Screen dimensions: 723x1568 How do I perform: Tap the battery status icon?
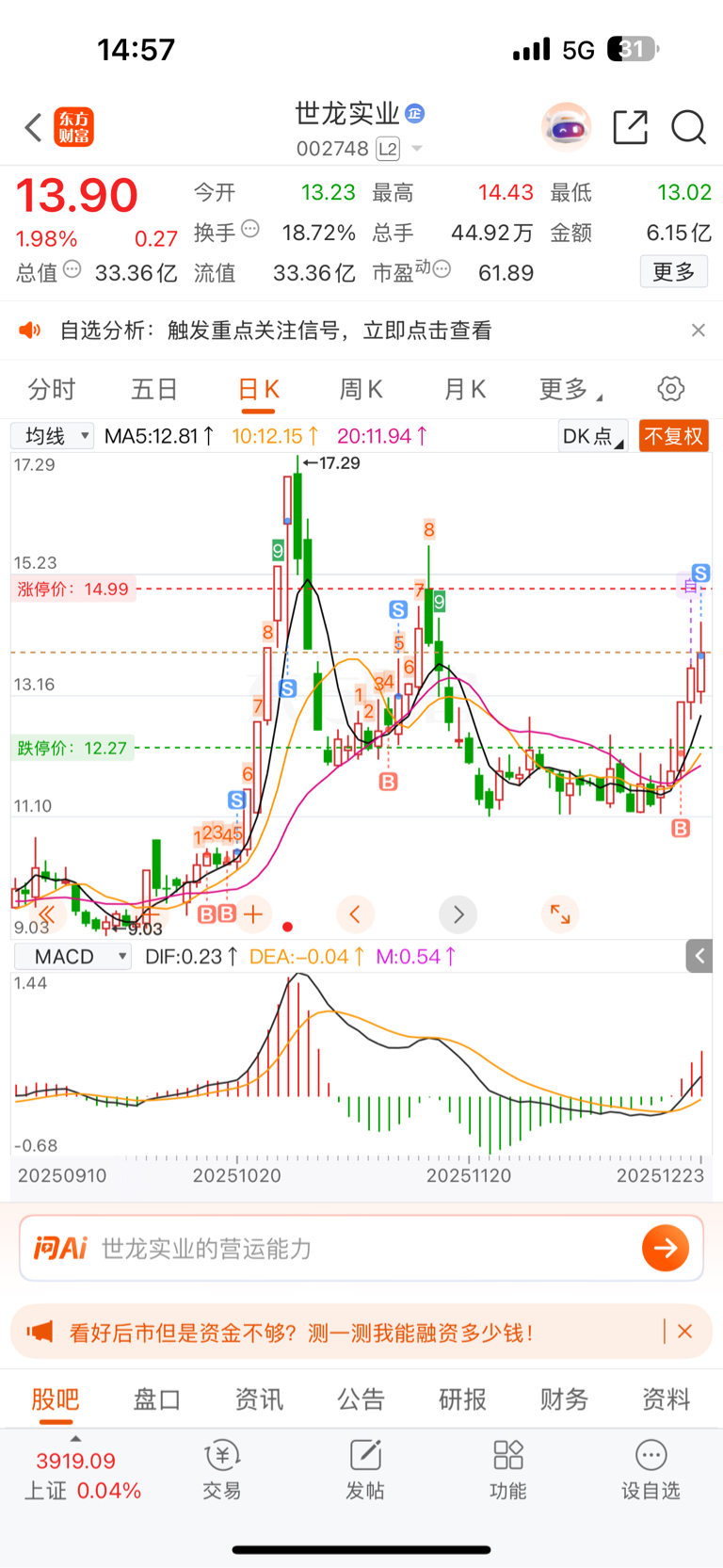coord(633,49)
